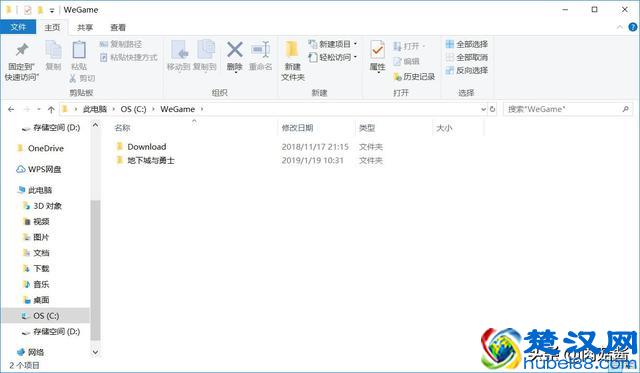Click Select All (全部选择)
Image resolution: width=640 pixels, height=373 pixels.
click(467, 44)
